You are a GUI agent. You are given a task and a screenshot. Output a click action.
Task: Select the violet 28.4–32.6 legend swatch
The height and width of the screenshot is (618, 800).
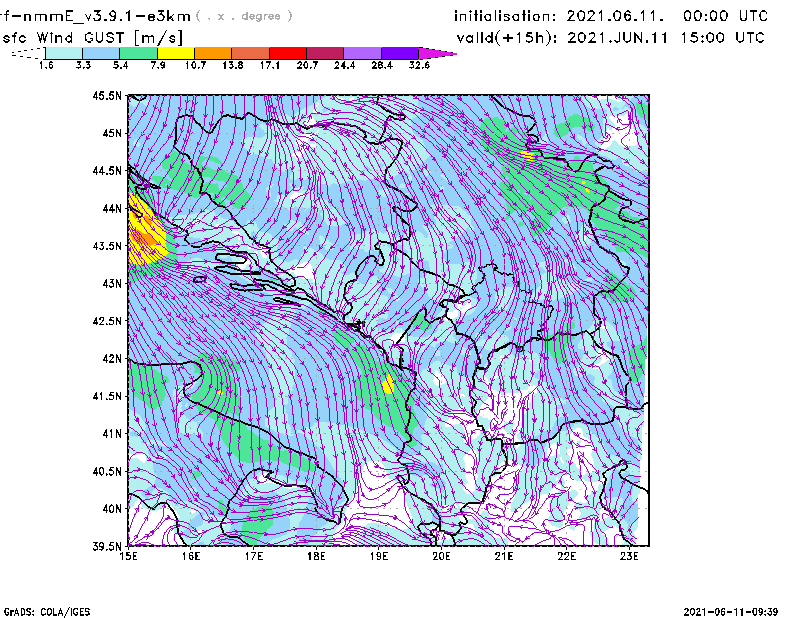[400, 53]
